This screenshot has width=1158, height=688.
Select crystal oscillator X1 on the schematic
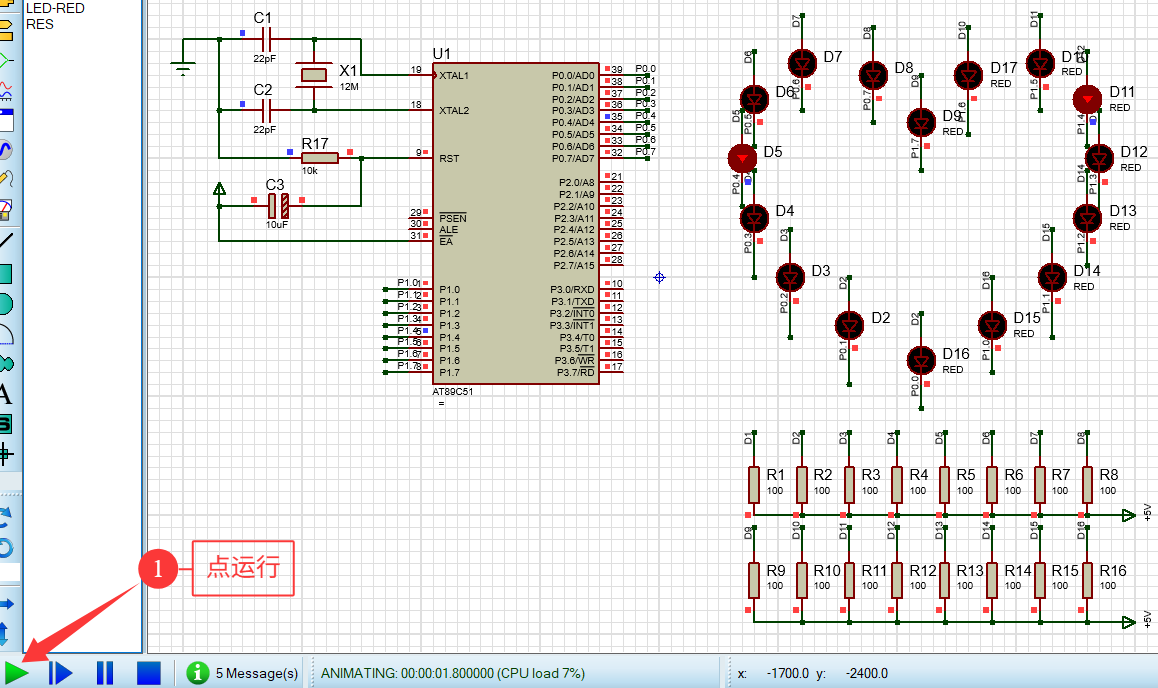pos(314,75)
